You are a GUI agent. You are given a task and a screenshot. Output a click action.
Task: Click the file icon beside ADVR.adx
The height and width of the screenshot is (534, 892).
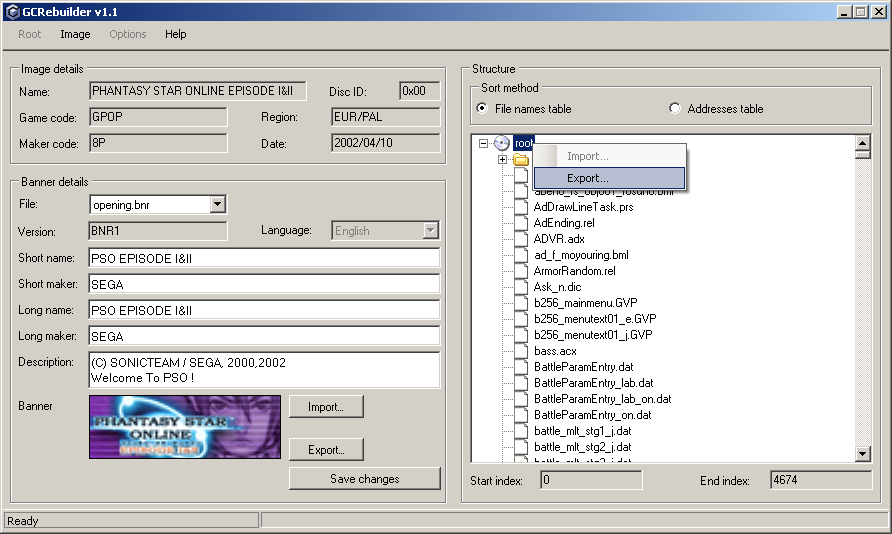pyautogui.click(x=521, y=239)
